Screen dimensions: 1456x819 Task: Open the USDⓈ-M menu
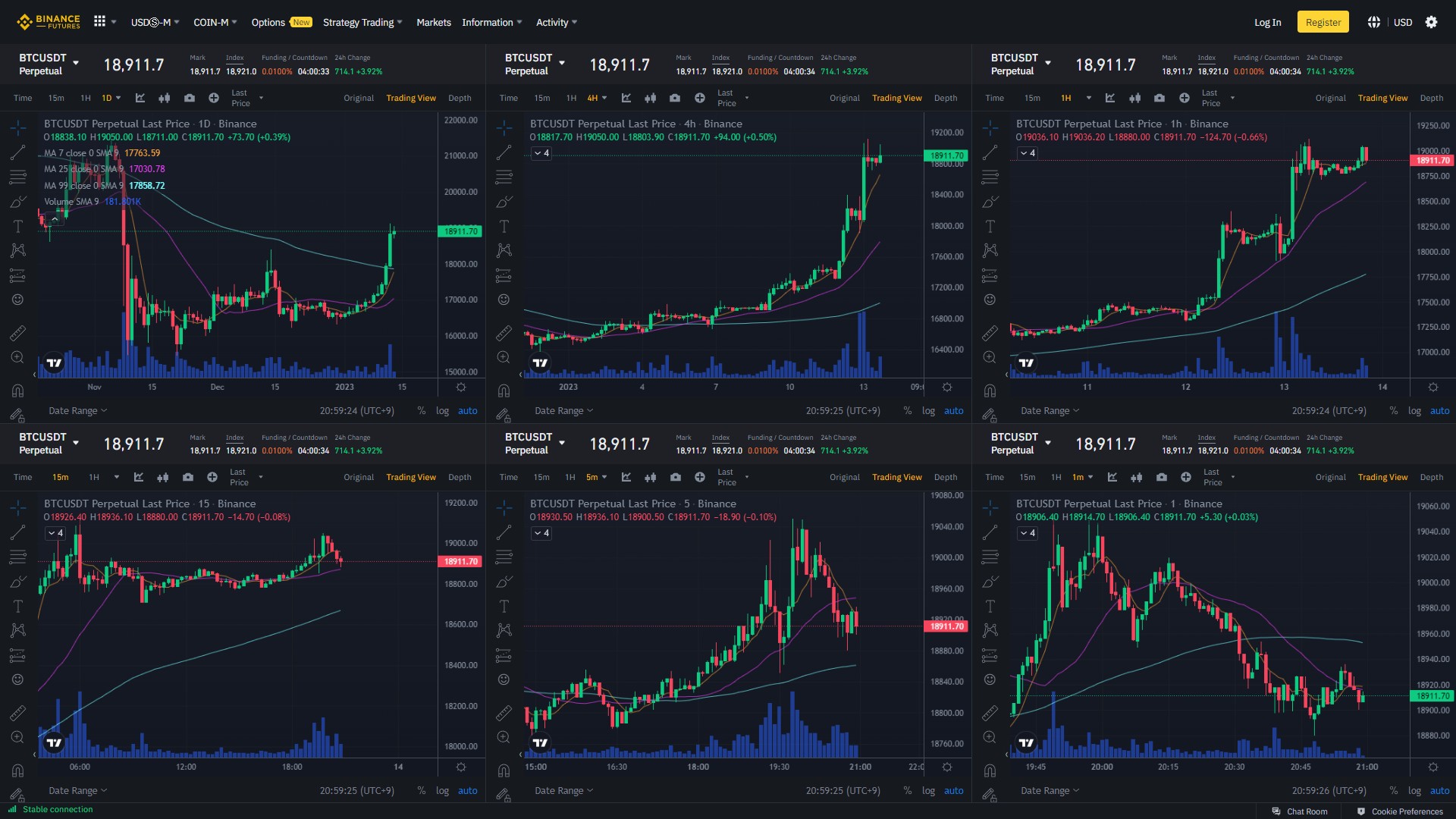coord(155,22)
